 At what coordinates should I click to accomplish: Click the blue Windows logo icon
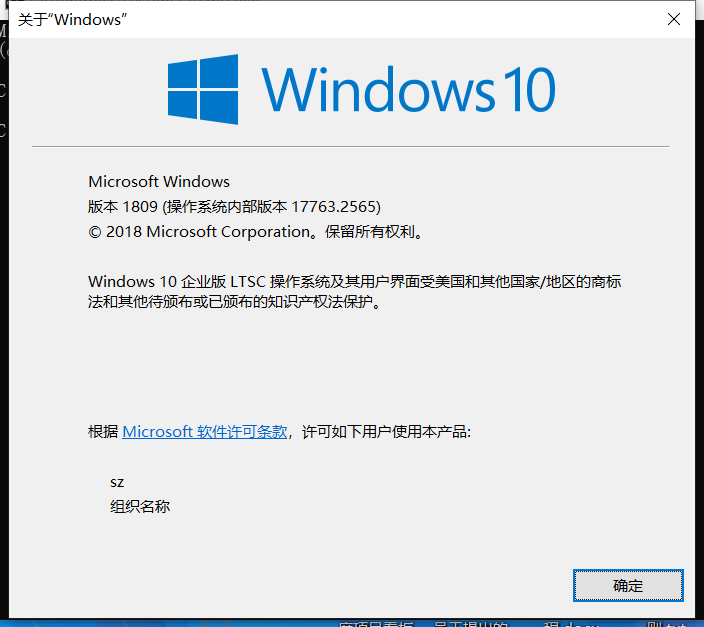pos(203,89)
